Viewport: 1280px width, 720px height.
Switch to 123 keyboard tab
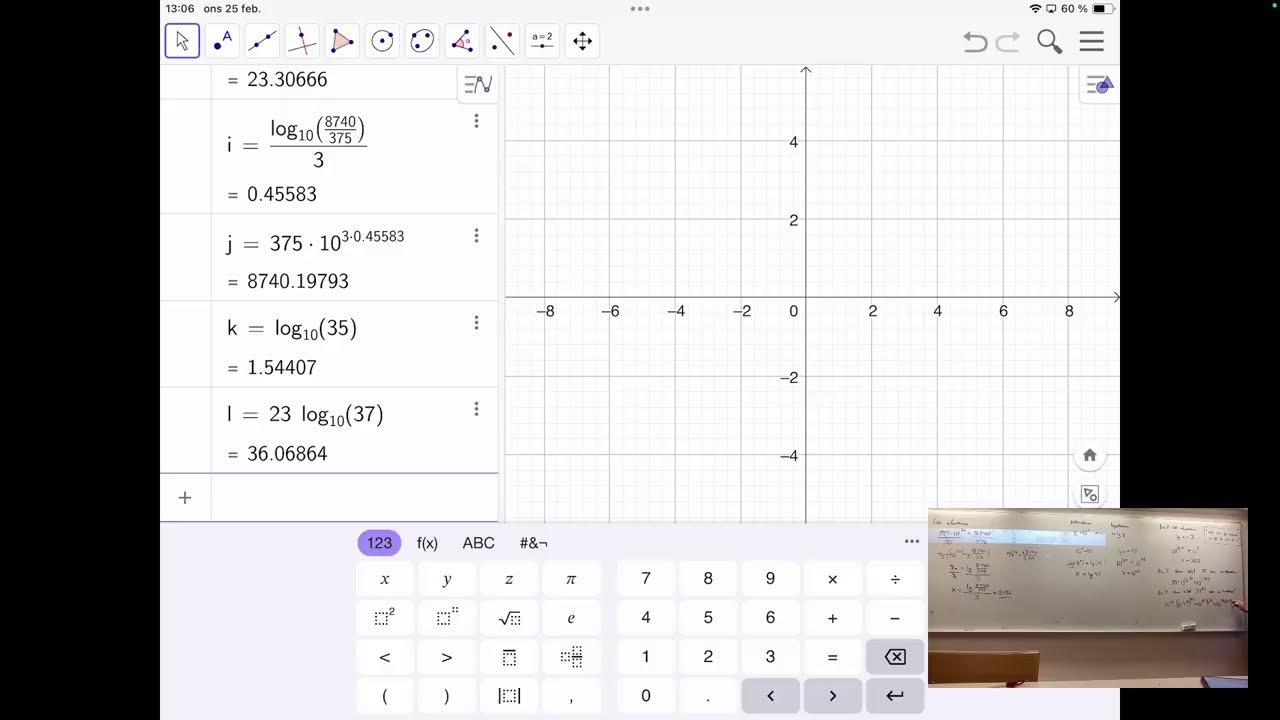coord(379,543)
